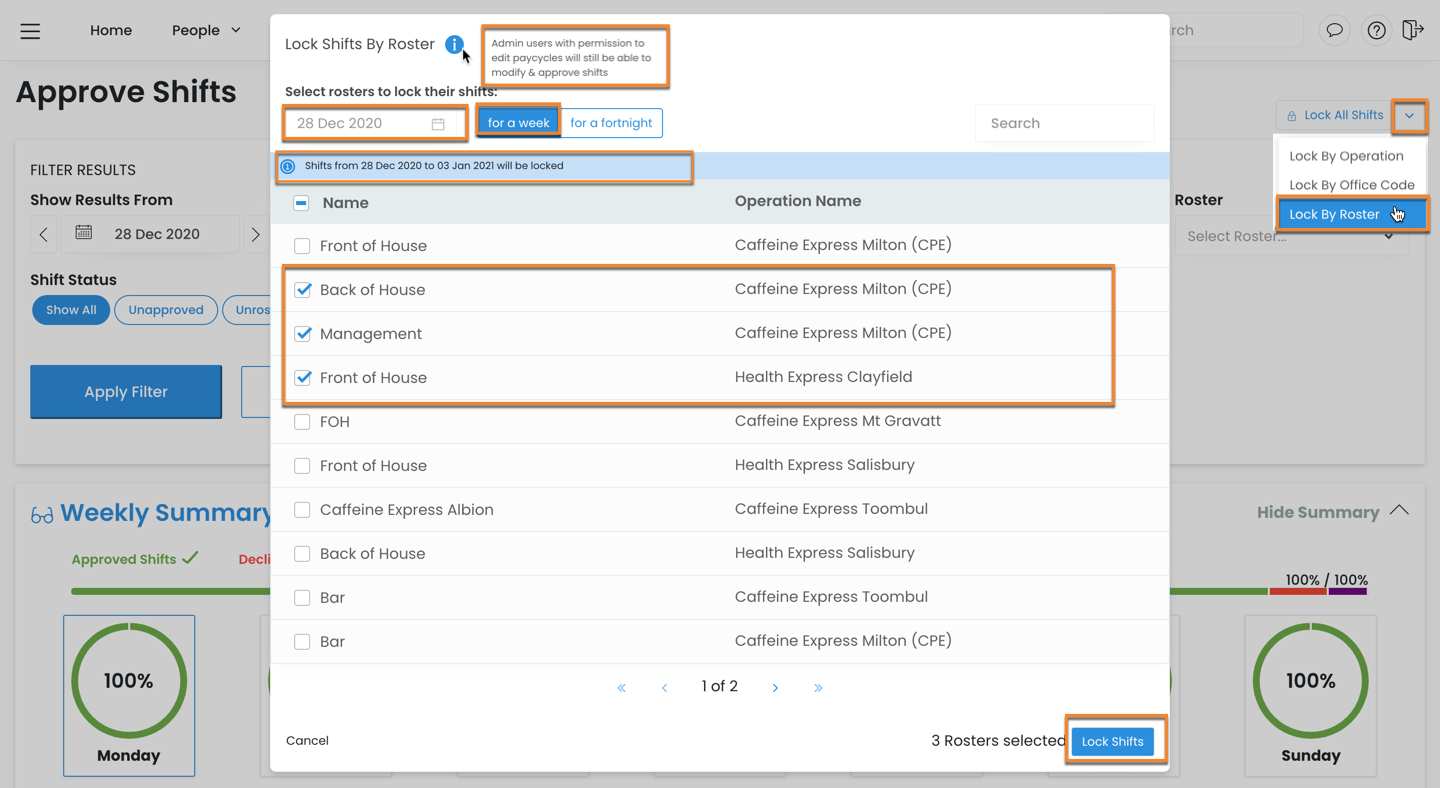Click in the roster Search field

(1064, 123)
